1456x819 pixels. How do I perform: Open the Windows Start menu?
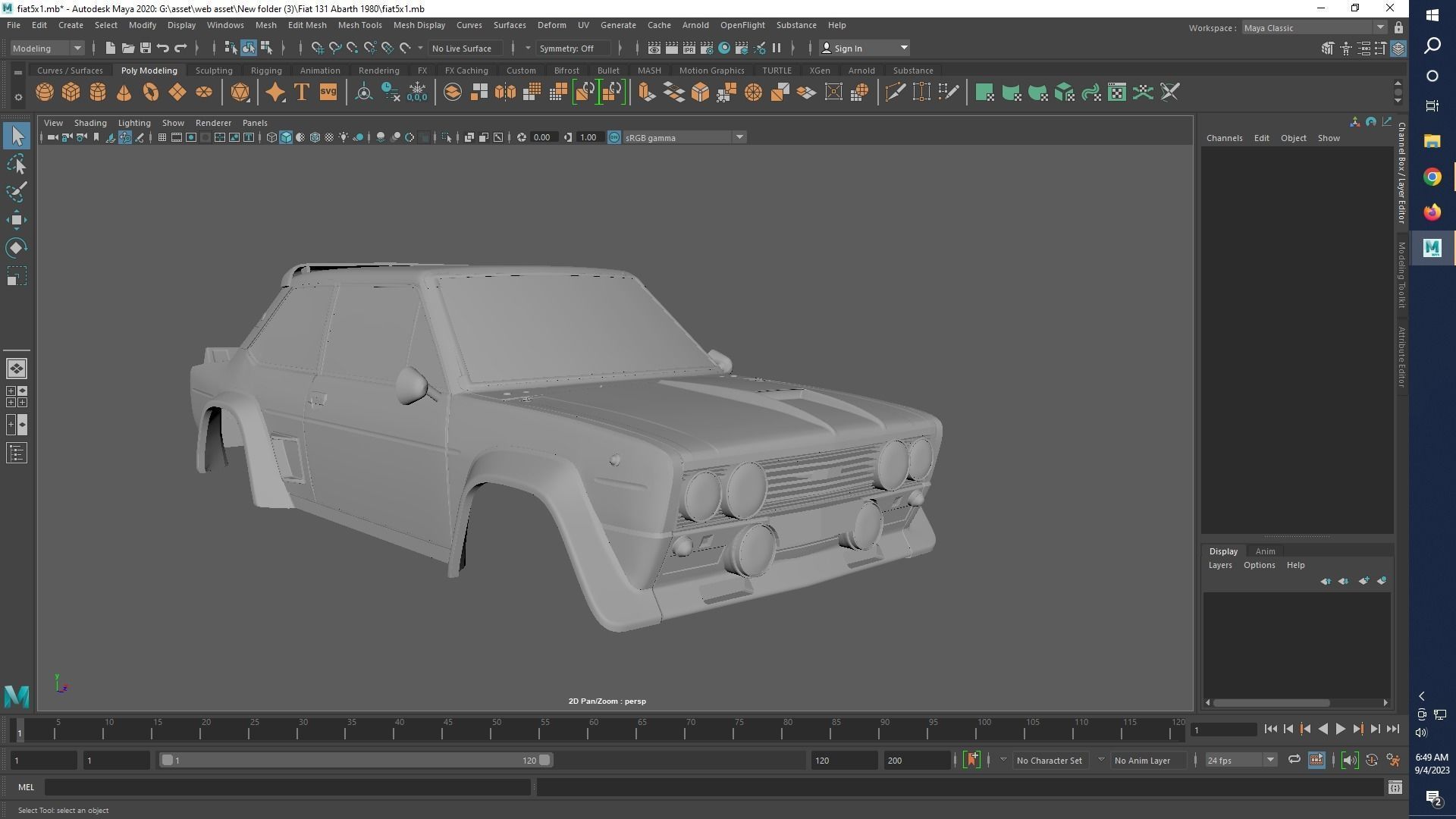[1432, 15]
